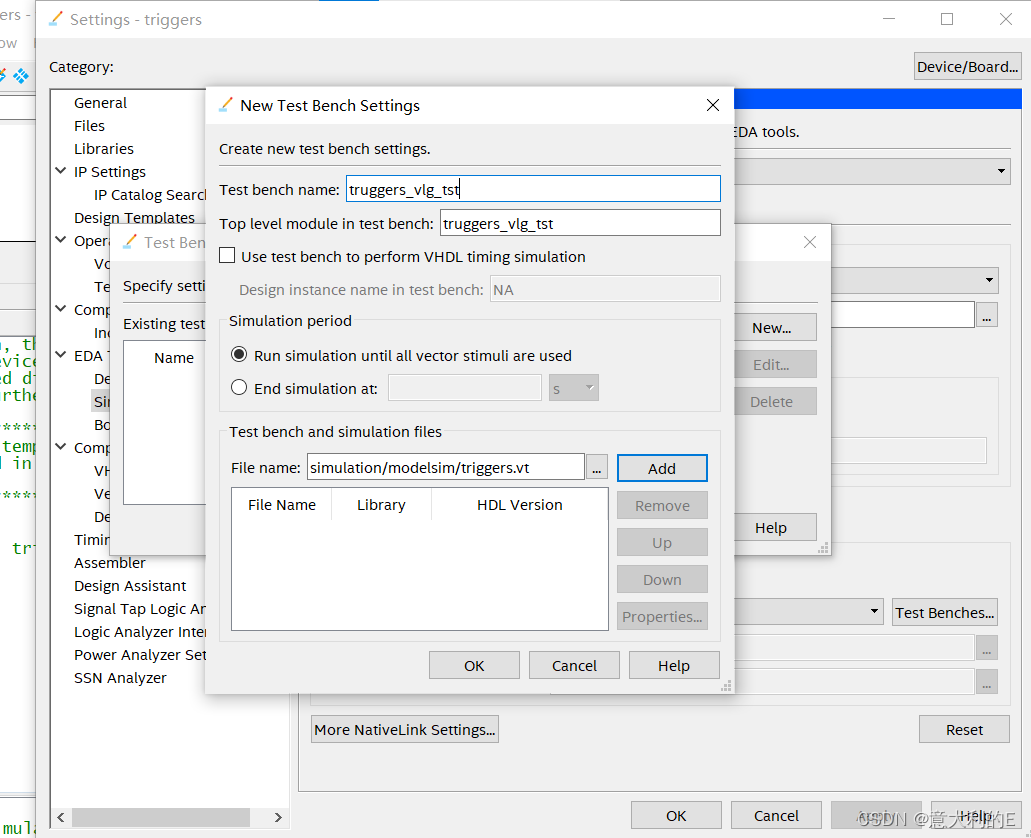Select Design Templates category
This screenshot has height=838, width=1031.
pyautogui.click(x=134, y=218)
